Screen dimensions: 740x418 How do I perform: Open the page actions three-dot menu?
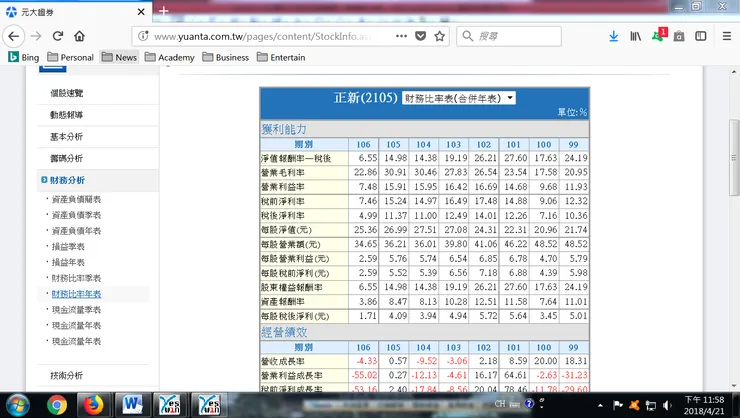coord(401,36)
